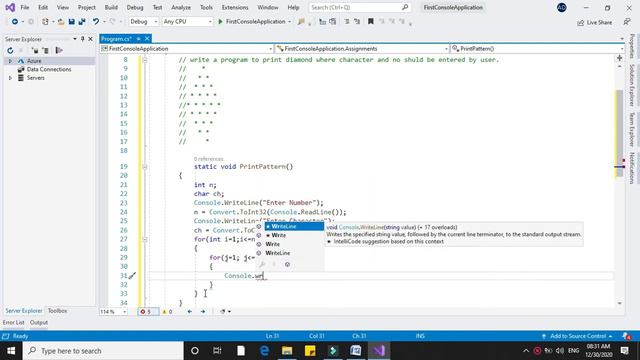Image resolution: width=640 pixels, height=360 pixels.
Task: Select the highlighted WriteLine suggestion
Action: [294, 227]
